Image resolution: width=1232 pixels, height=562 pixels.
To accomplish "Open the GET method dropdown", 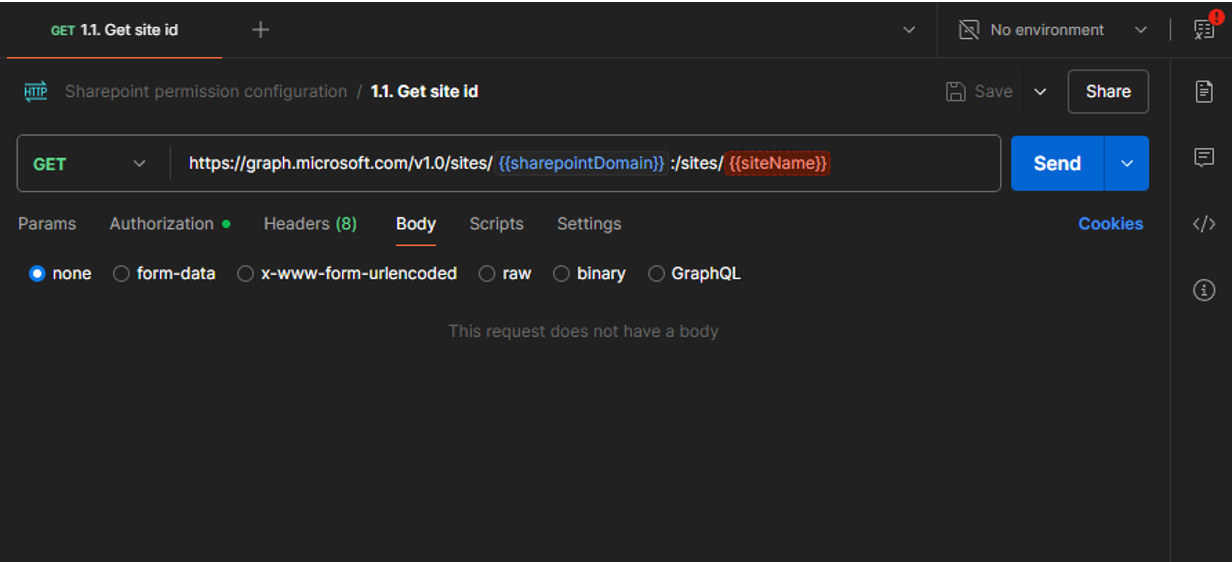I will [89, 164].
